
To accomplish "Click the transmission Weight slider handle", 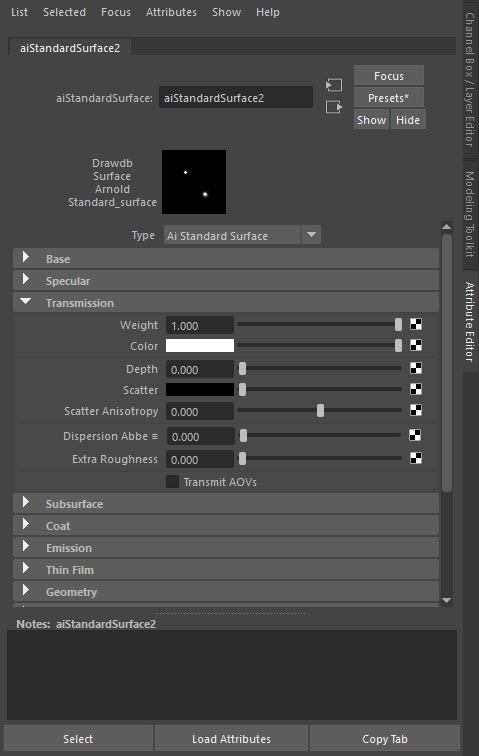I will click(x=398, y=324).
